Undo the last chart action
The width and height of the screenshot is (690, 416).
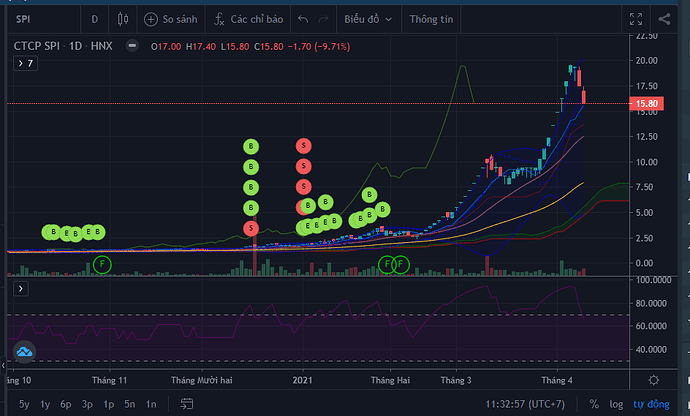(x=304, y=19)
